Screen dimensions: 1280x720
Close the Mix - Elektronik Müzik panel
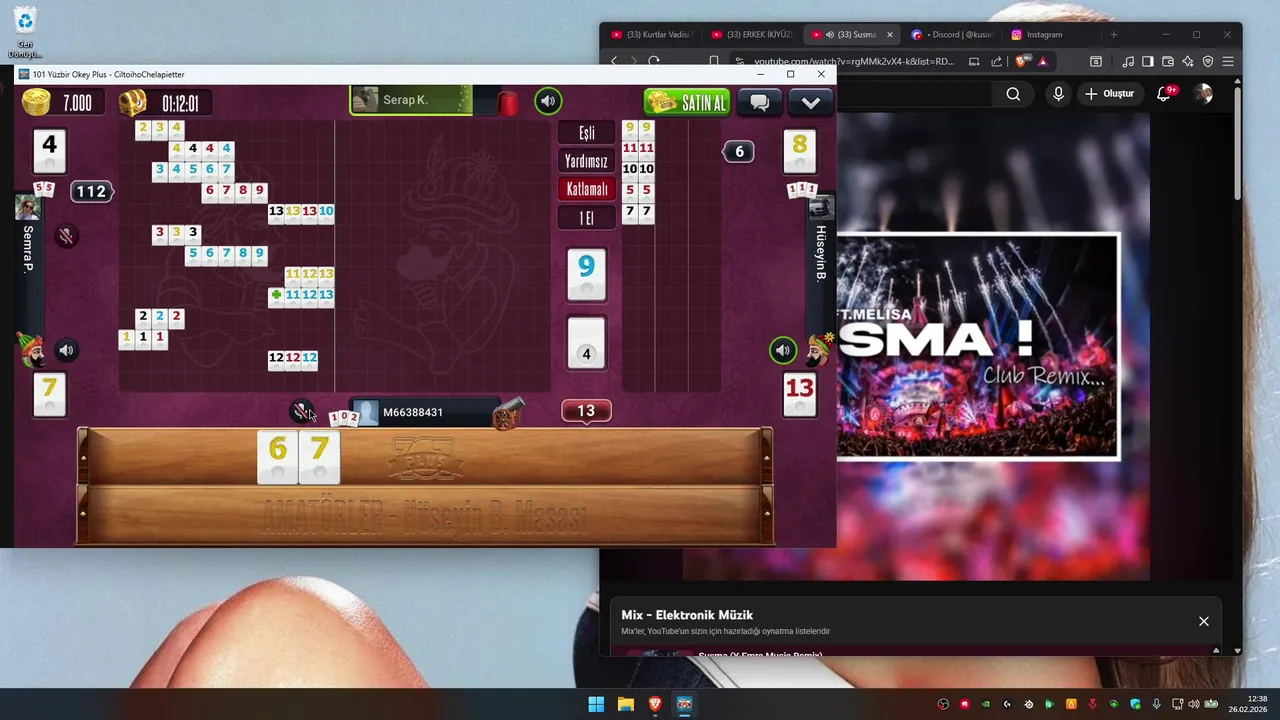(x=1204, y=621)
